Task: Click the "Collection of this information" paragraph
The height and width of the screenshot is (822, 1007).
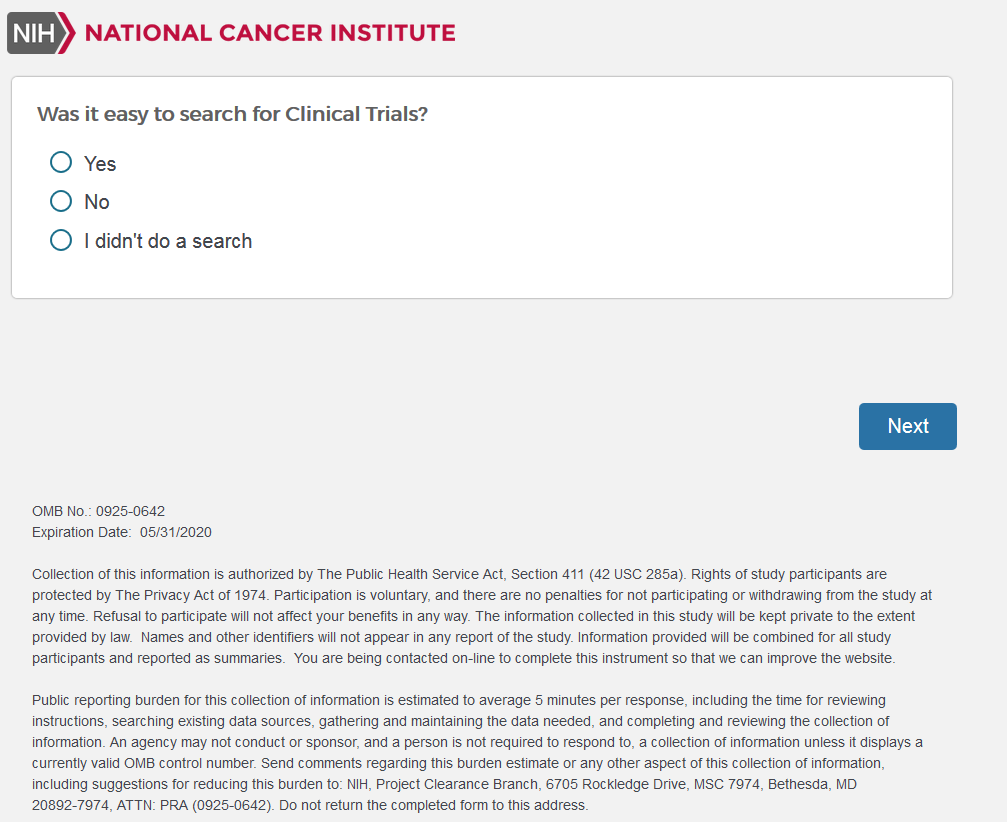Action: 480,616
